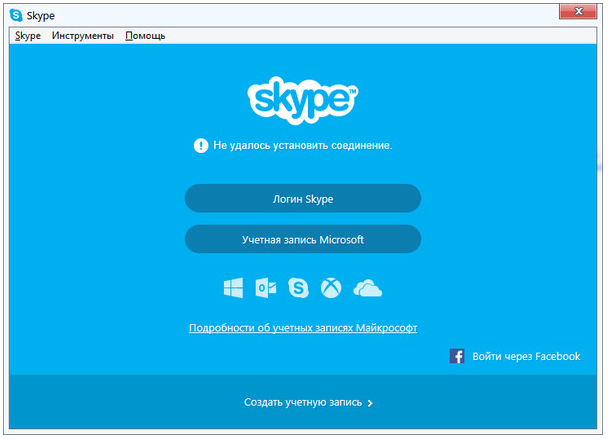Open the Skype menu
This screenshot has width=608, height=439.
click(x=28, y=36)
